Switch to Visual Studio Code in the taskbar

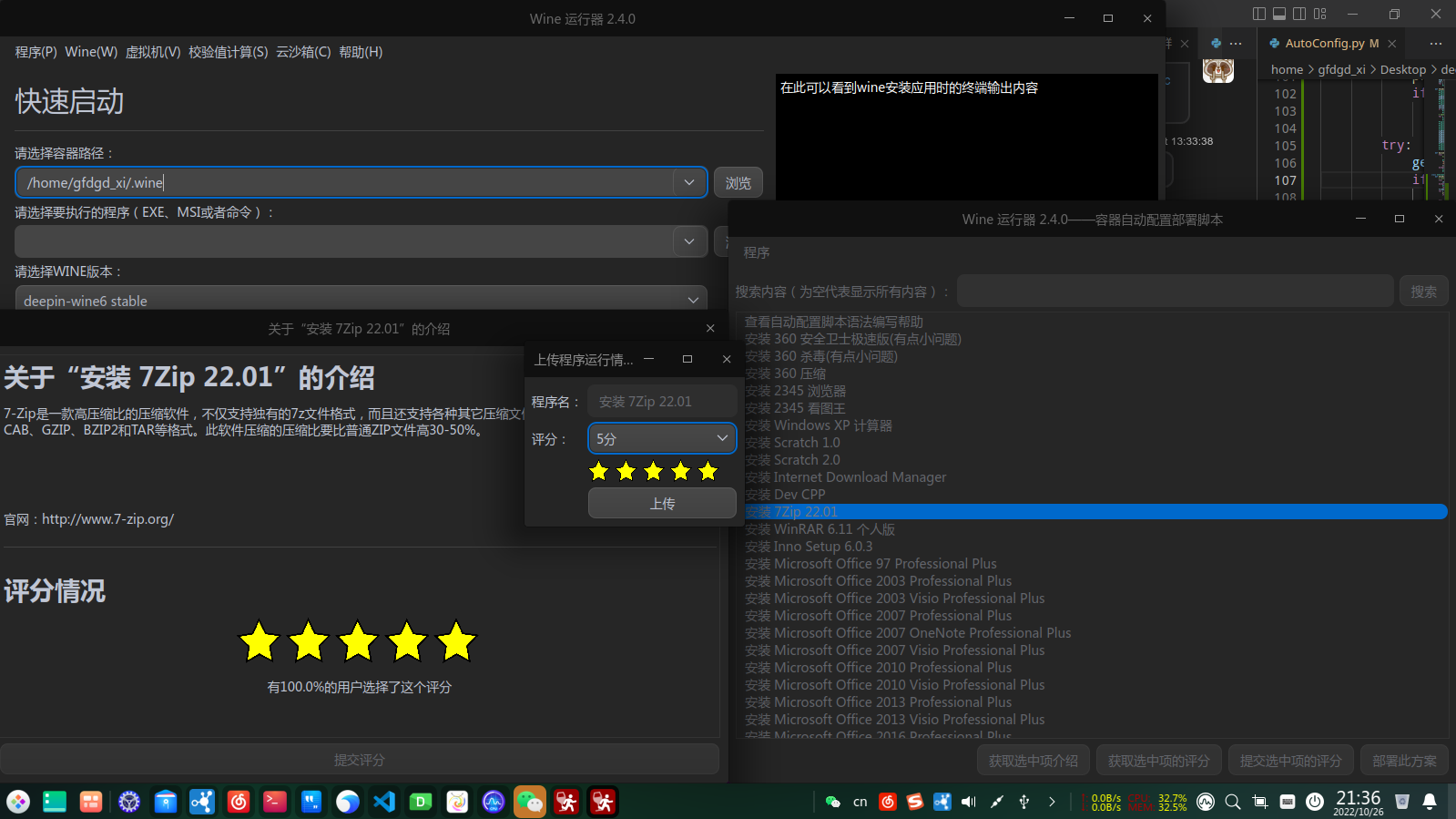click(384, 802)
